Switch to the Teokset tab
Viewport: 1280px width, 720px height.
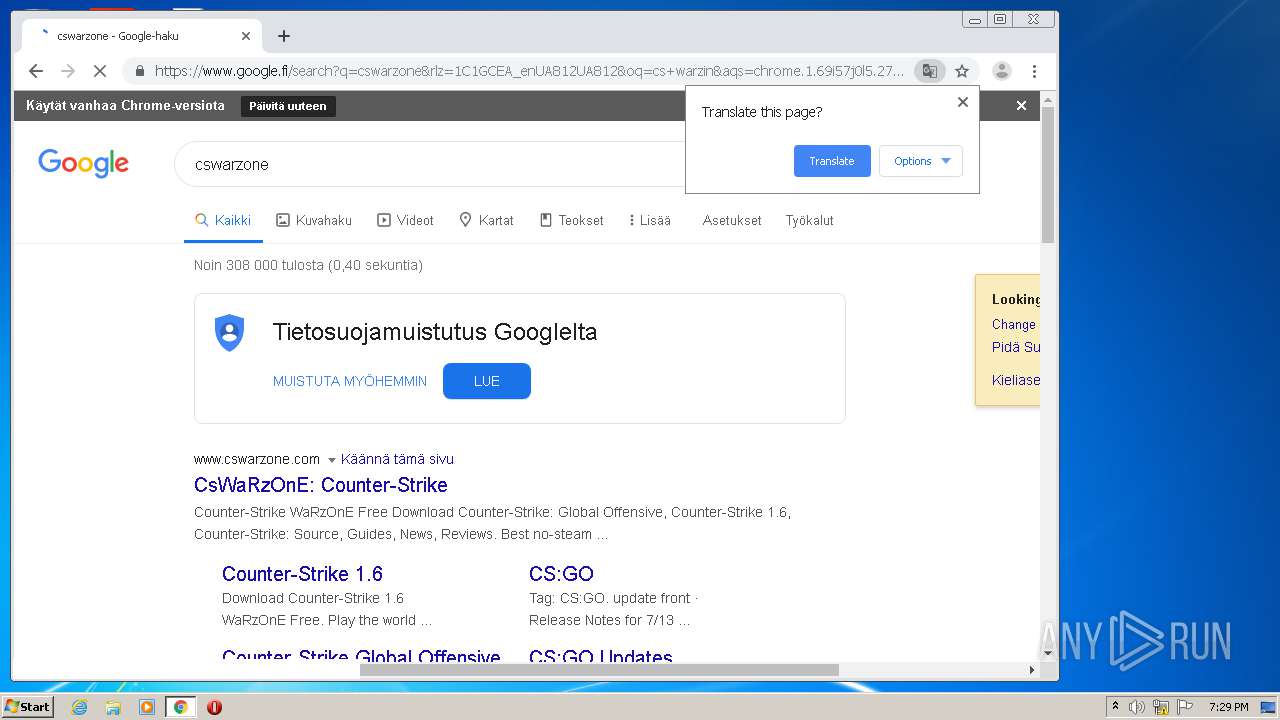pyautogui.click(x=572, y=220)
